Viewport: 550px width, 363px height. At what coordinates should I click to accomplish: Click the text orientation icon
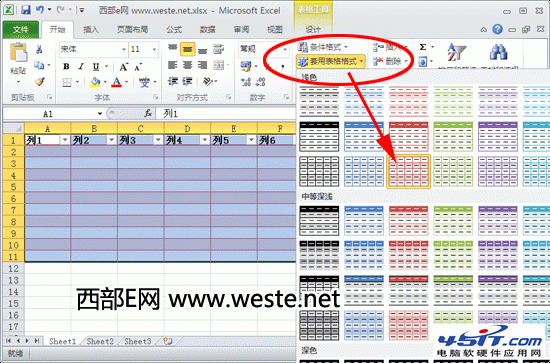(208, 82)
